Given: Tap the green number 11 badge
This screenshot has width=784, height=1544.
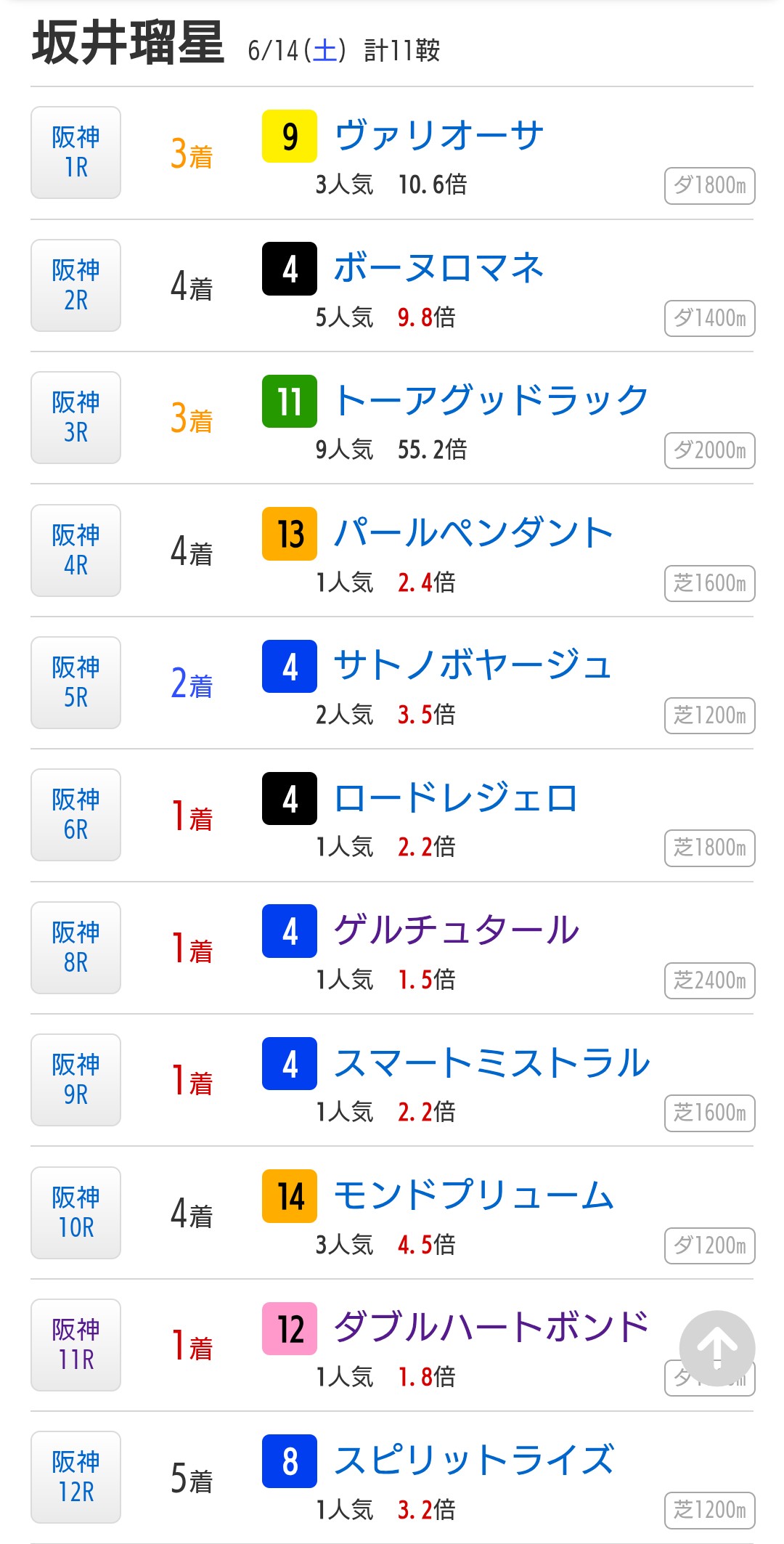Looking at the screenshot, I should (290, 401).
